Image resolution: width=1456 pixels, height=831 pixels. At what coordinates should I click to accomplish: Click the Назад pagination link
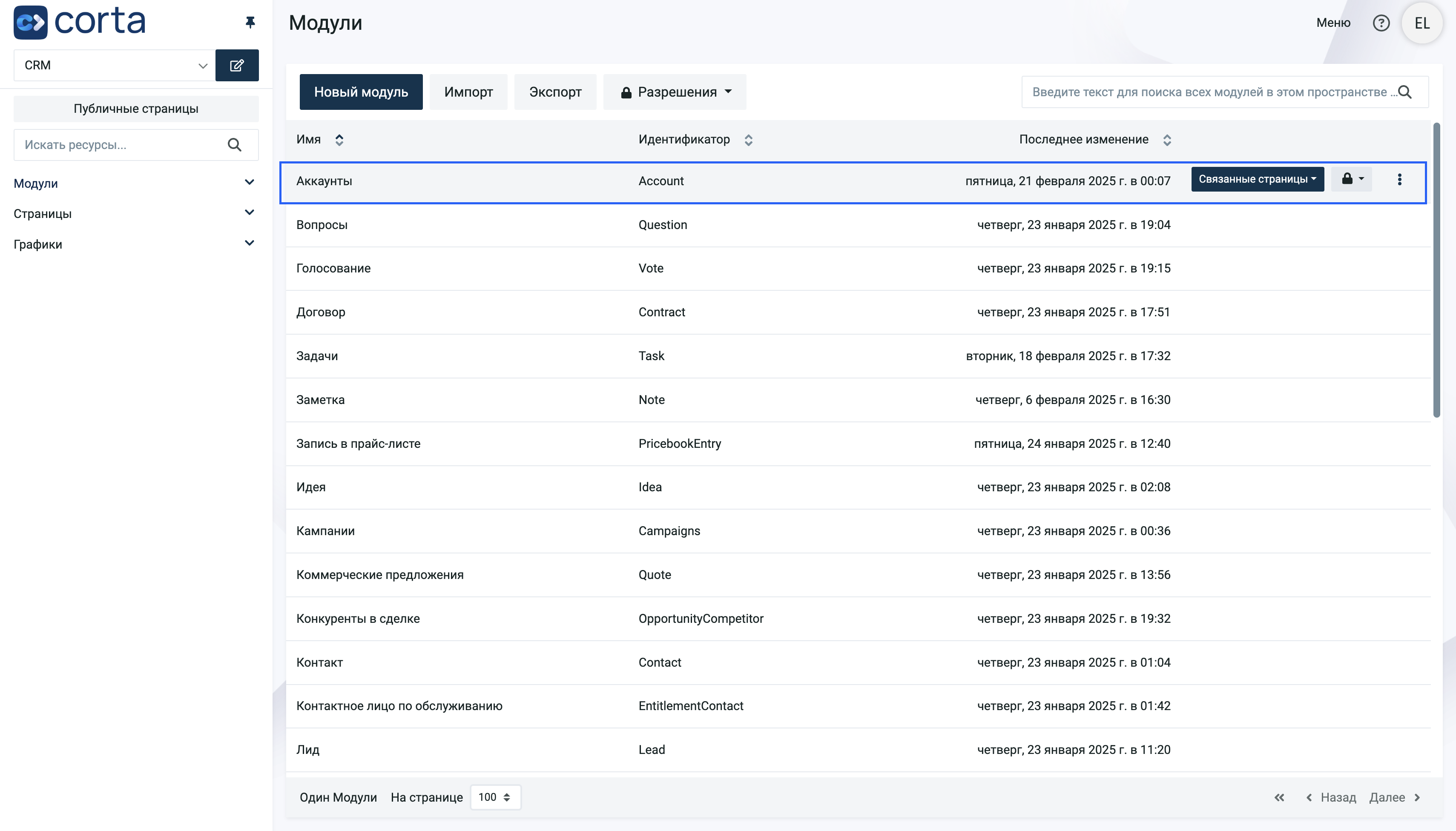(1331, 797)
